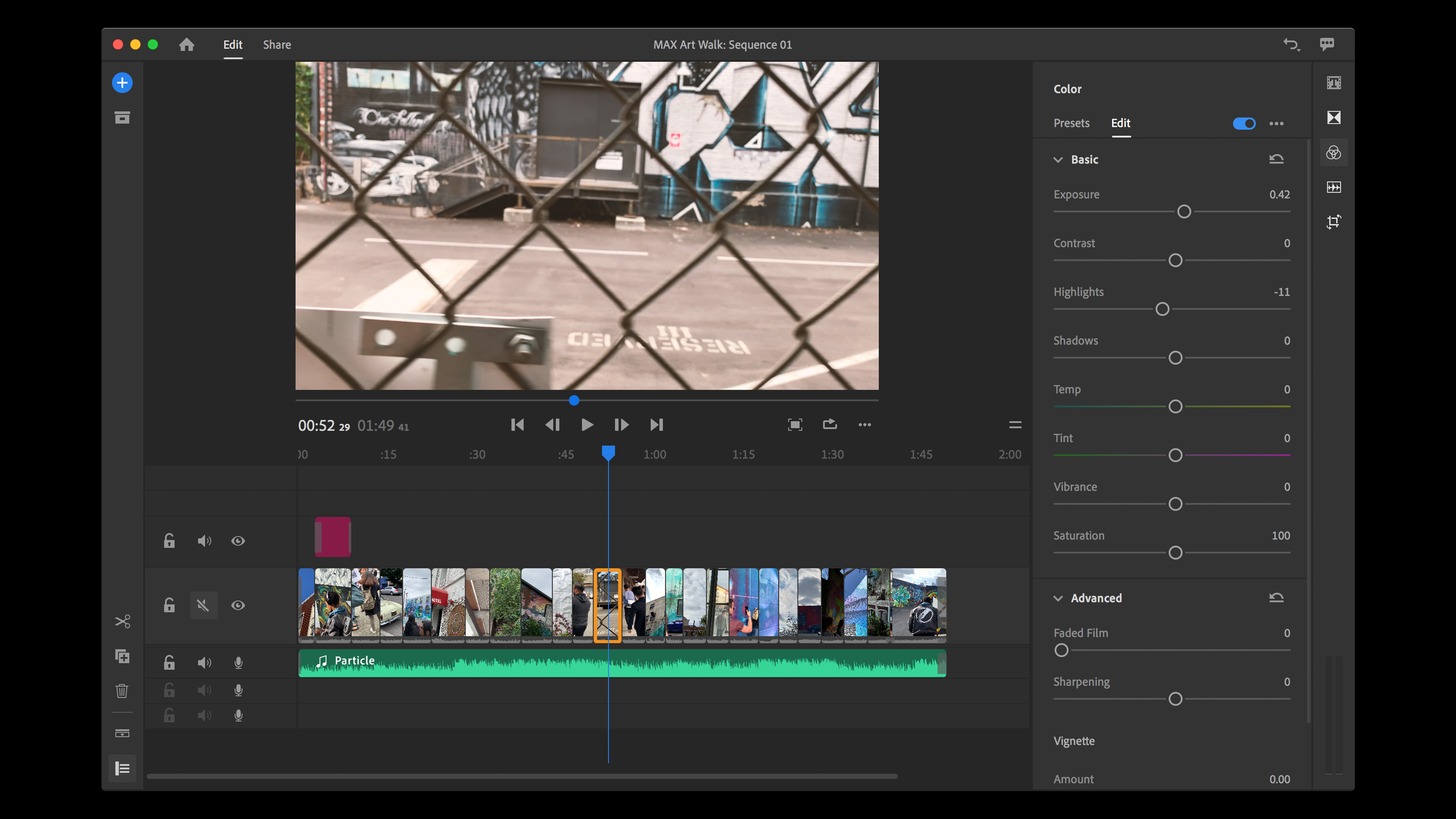This screenshot has height=819, width=1456.
Task: Select the Particle audio clip
Action: (x=622, y=664)
